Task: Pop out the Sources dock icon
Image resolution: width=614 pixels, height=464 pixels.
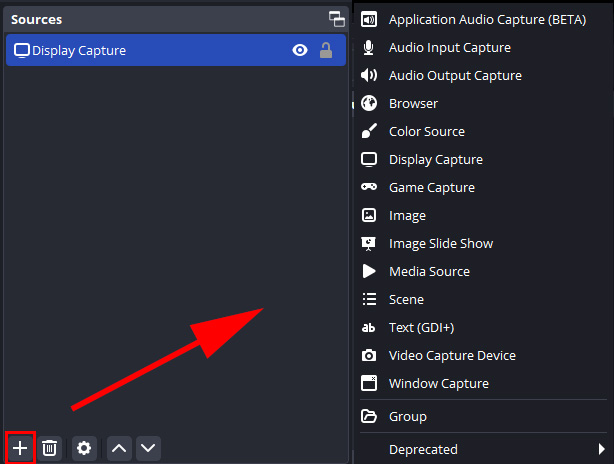Action: [x=336, y=19]
